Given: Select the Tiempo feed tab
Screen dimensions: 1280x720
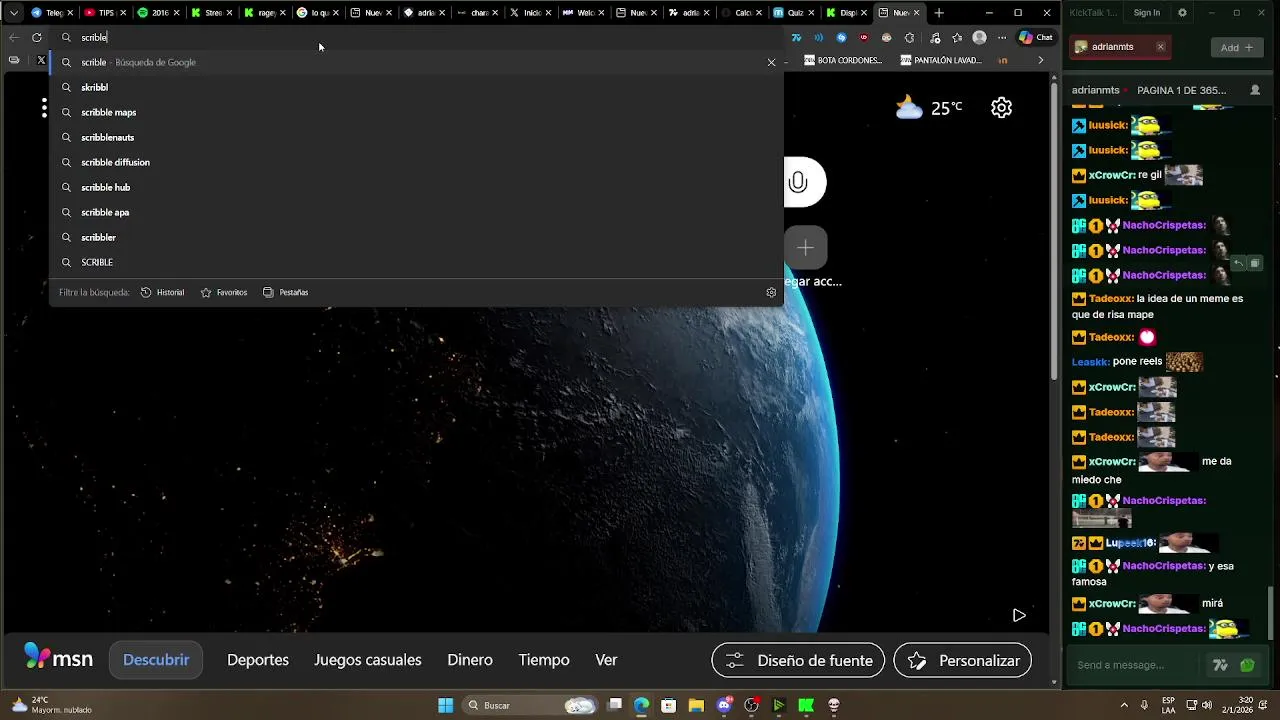Looking at the screenshot, I should pyautogui.click(x=544, y=660).
